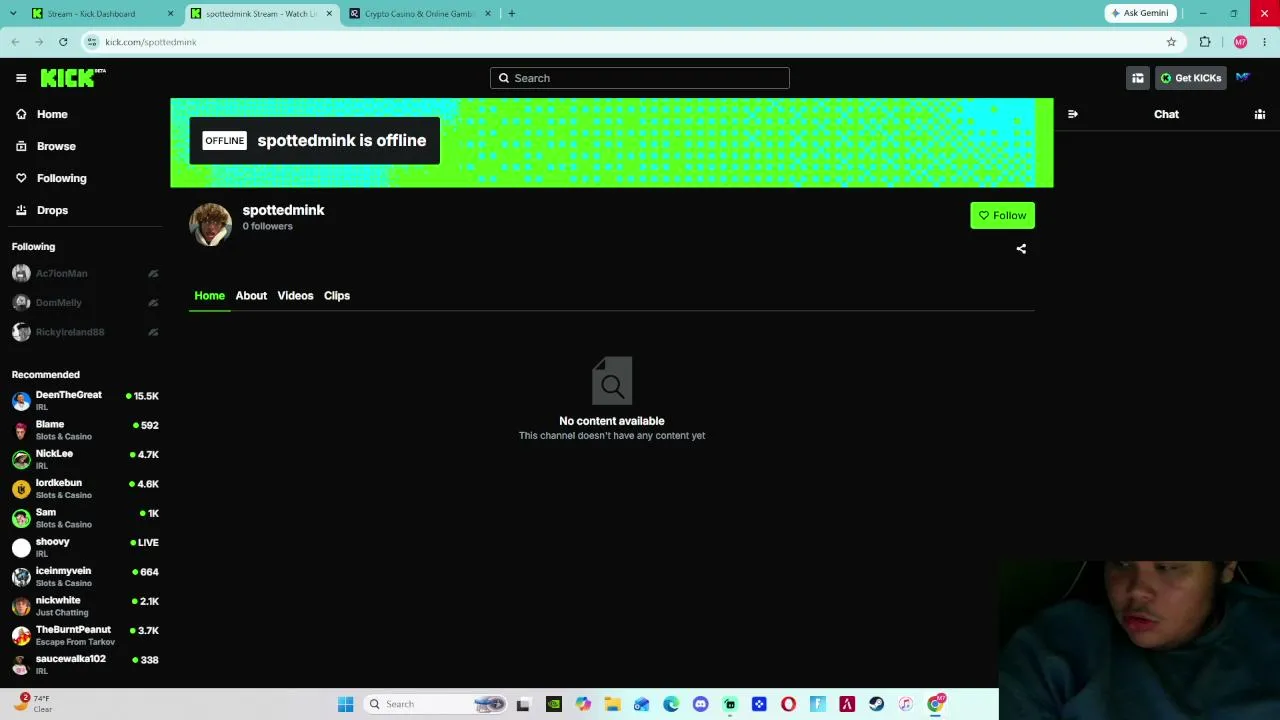Image resolution: width=1280 pixels, height=720 pixels.
Task: Open followed channel Ac7ionMan
Action: [x=85, y=273]
